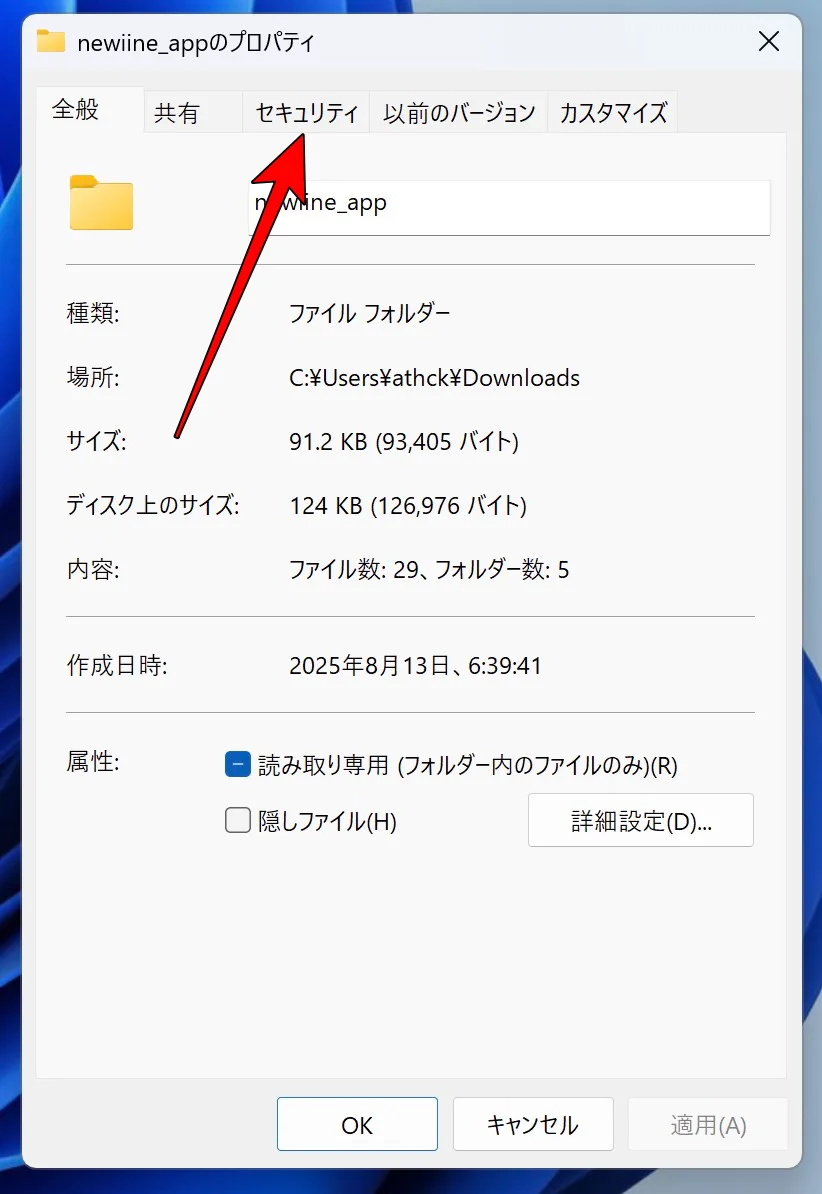The image size is (822, 1194).
Task: Click the 適用(A) button
Action: tap(708, 1124)
